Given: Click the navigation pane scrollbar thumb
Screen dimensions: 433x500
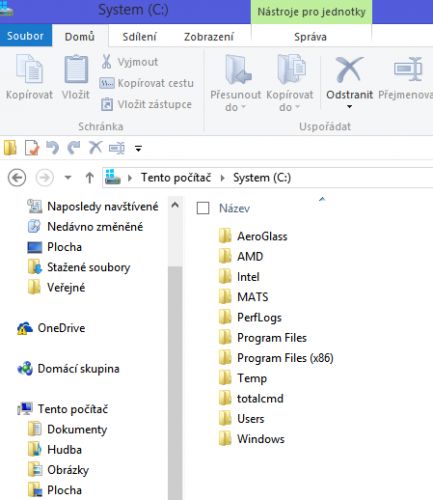Looking at the screenshot, I should [x=175, y=383].
